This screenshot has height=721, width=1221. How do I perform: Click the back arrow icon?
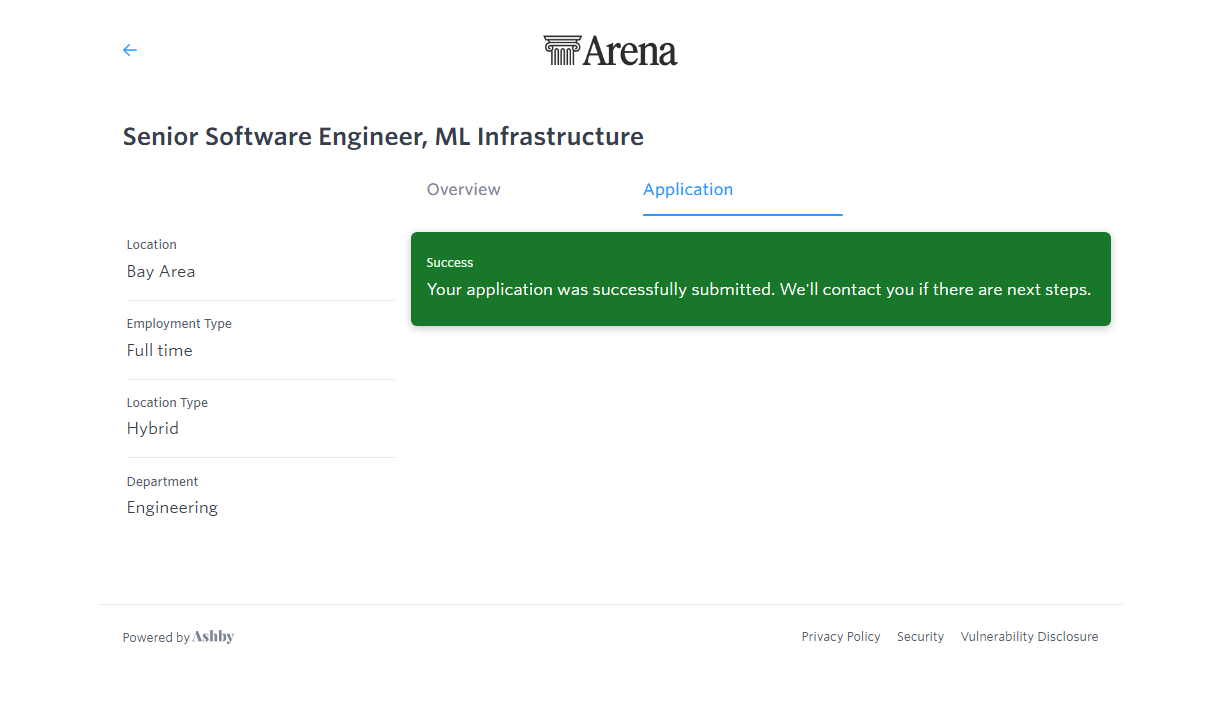(x=129, y=50)
